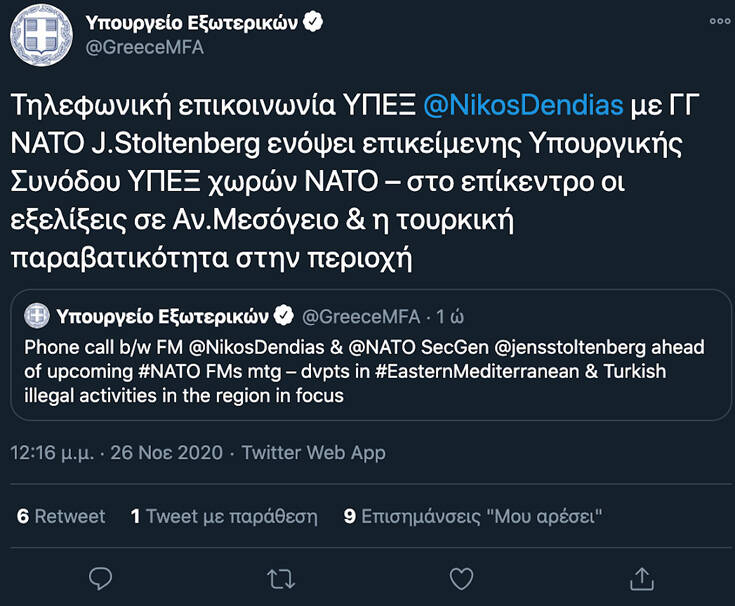
Task: Open the @GreeceMFA handle under the name
Action: point(145,47)
